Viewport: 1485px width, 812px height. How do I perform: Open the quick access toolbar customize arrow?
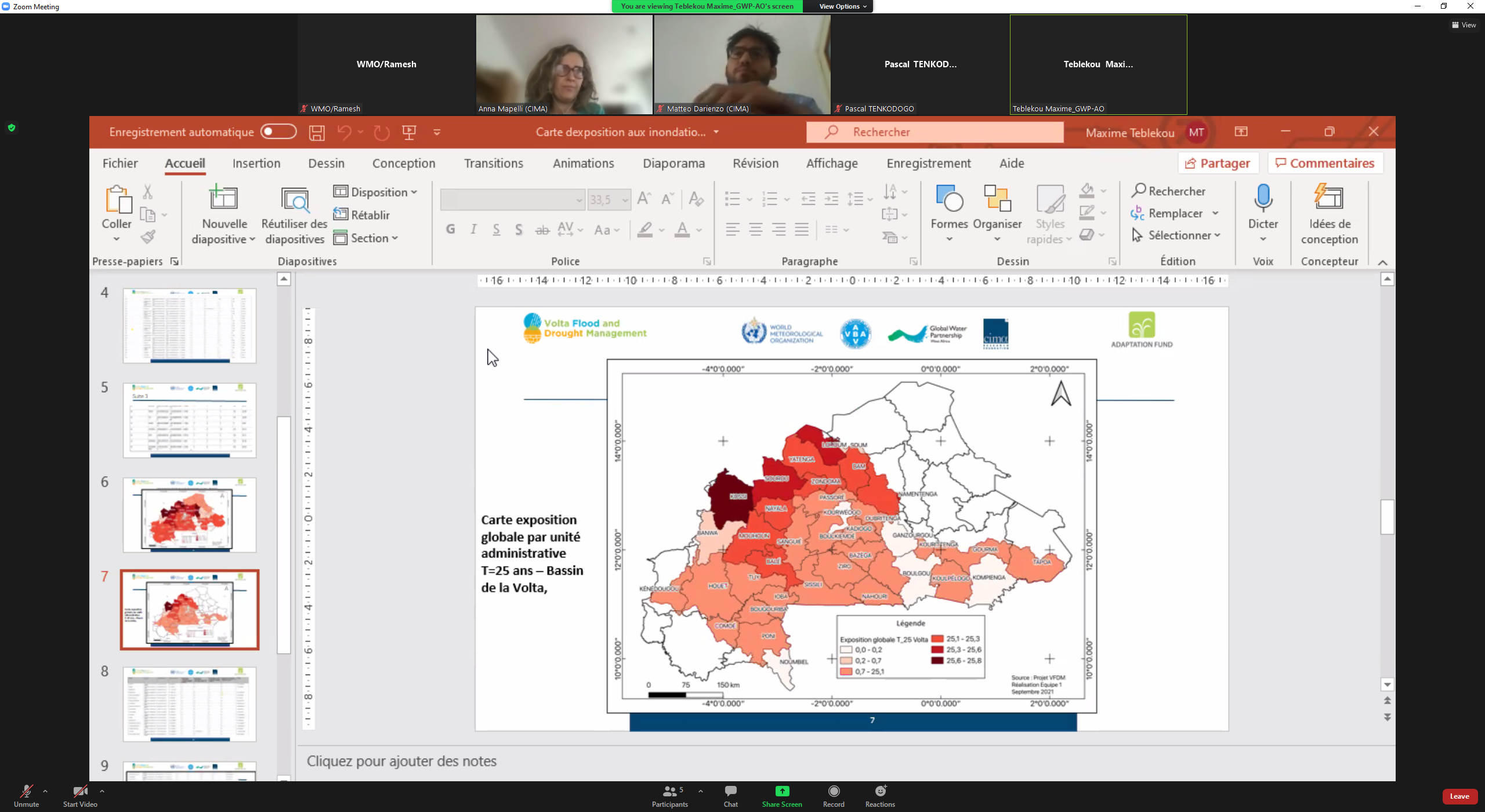(x=437, y=133)
